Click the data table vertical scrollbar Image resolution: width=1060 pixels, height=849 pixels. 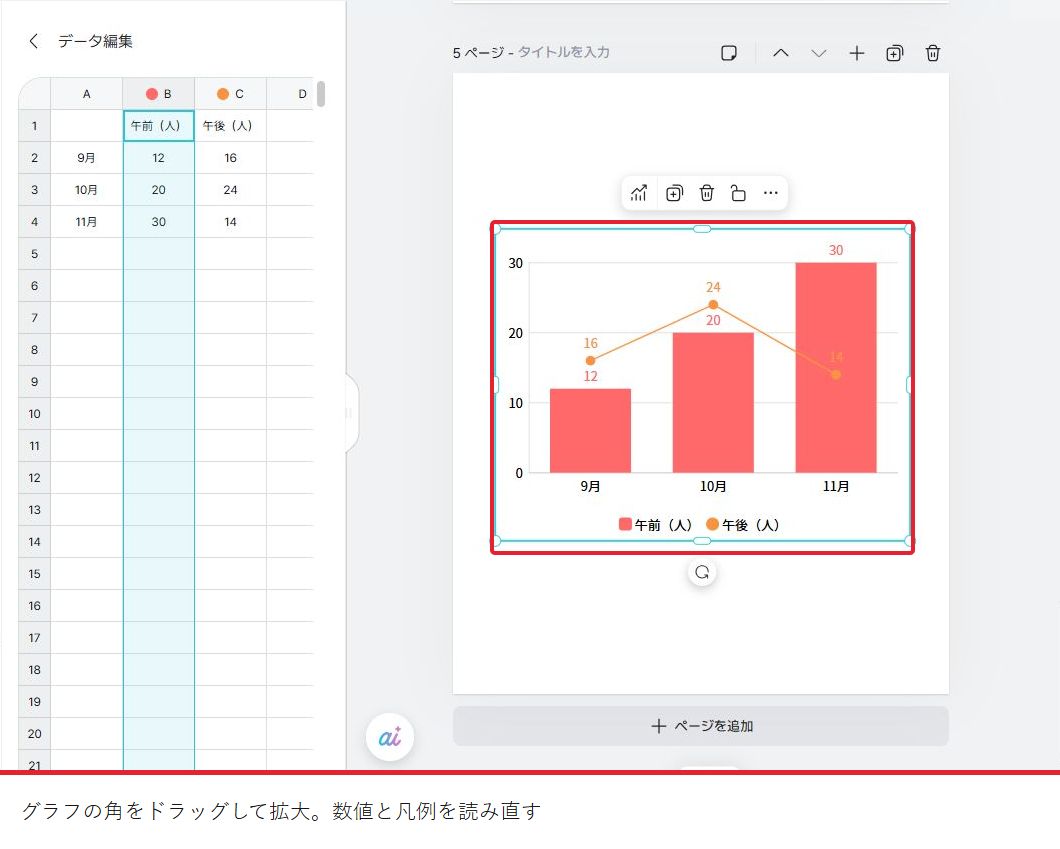(x=321, y=94)
